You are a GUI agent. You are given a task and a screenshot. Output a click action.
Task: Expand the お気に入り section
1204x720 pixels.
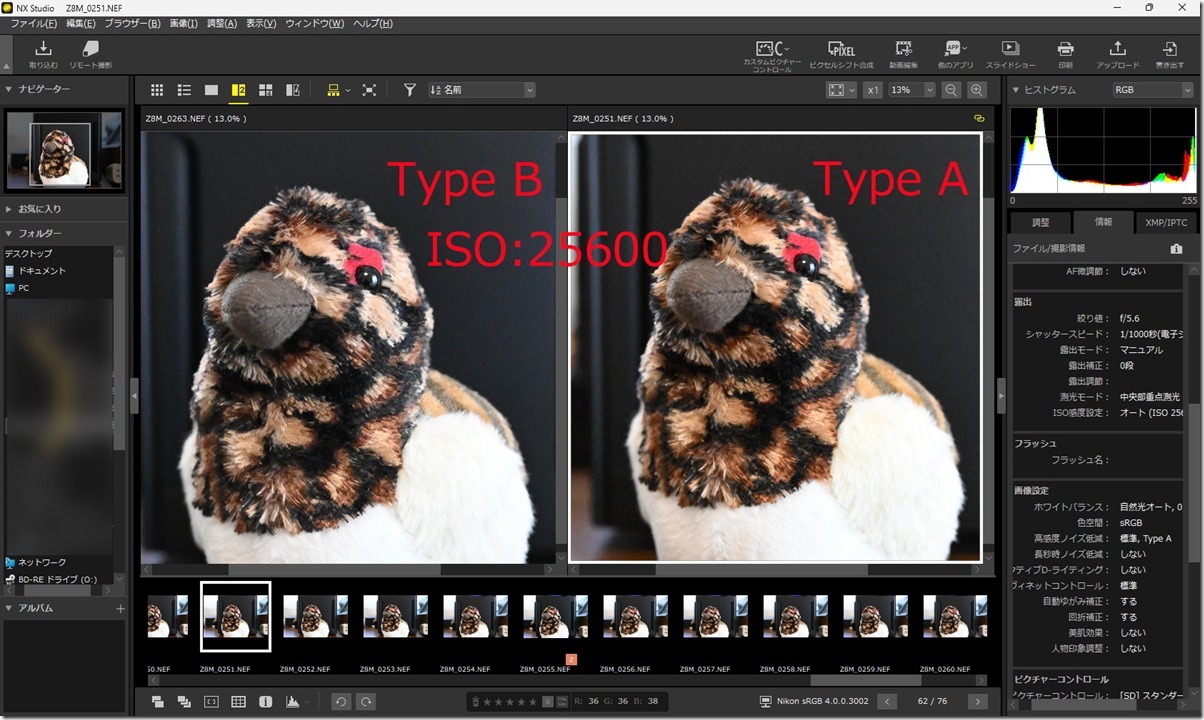coord(9,209)
